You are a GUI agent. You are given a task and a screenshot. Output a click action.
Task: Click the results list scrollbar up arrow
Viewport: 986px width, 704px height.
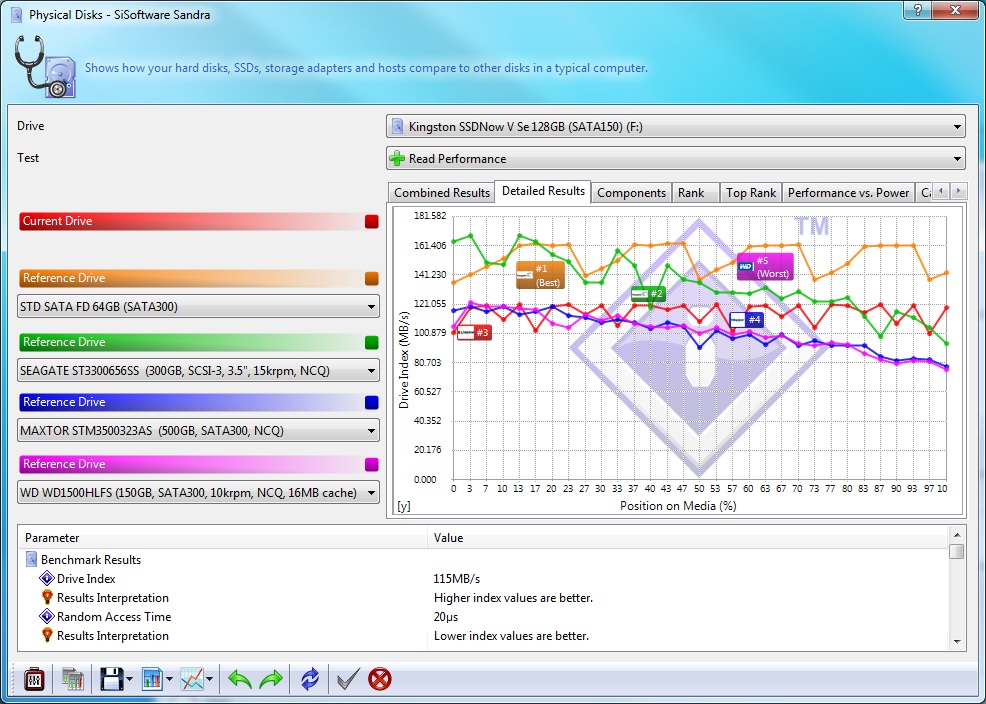coord(956,535)
